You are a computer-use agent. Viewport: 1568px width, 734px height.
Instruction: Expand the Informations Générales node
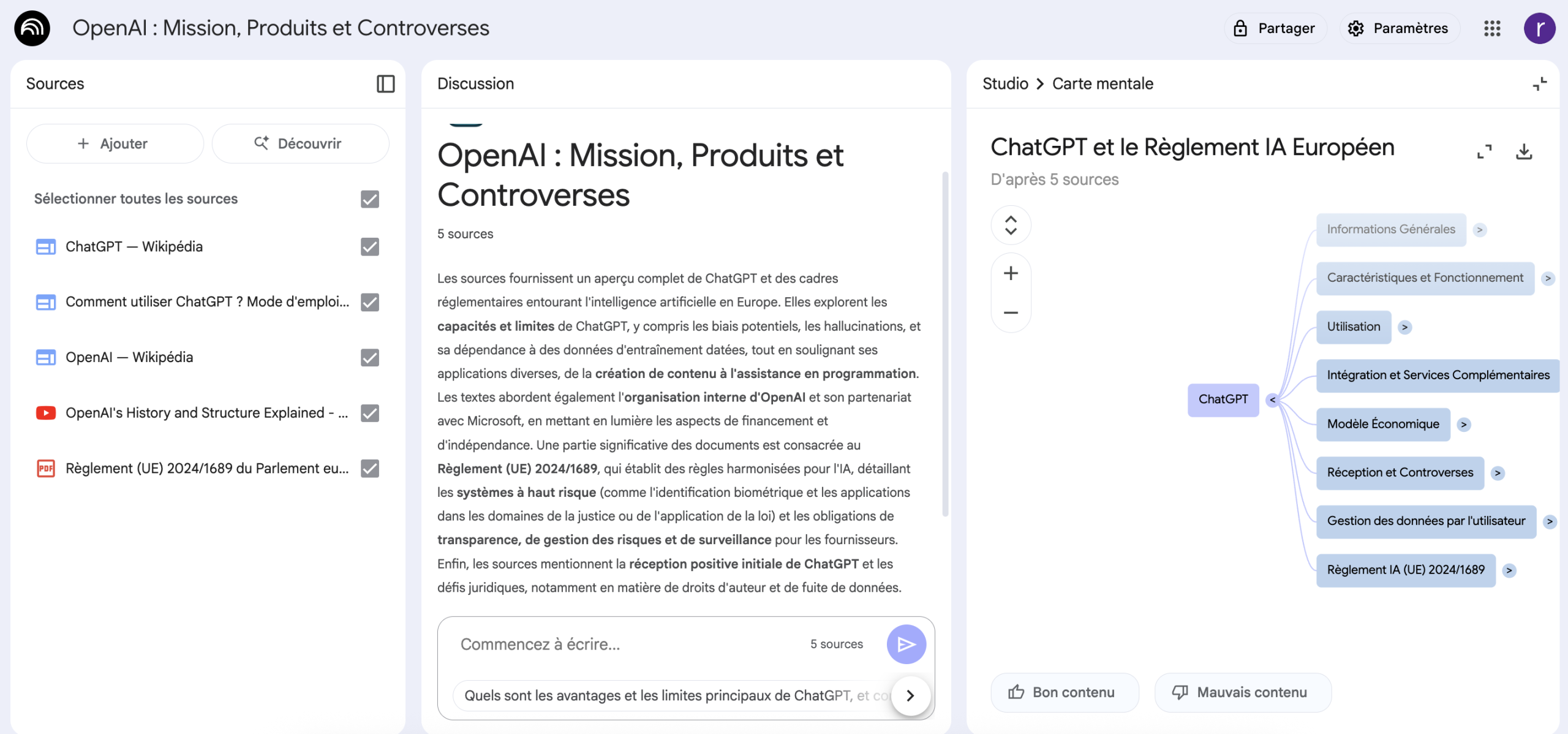1480,230
